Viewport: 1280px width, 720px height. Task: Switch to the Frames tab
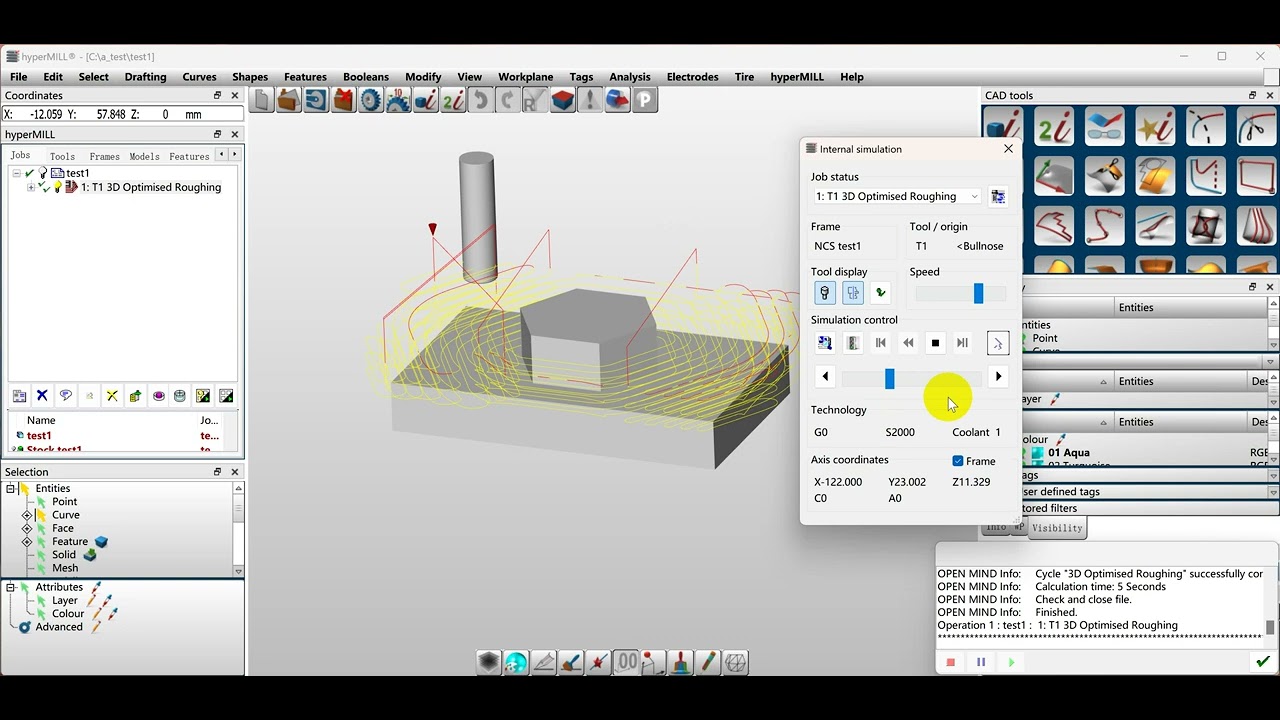point(104,156)
